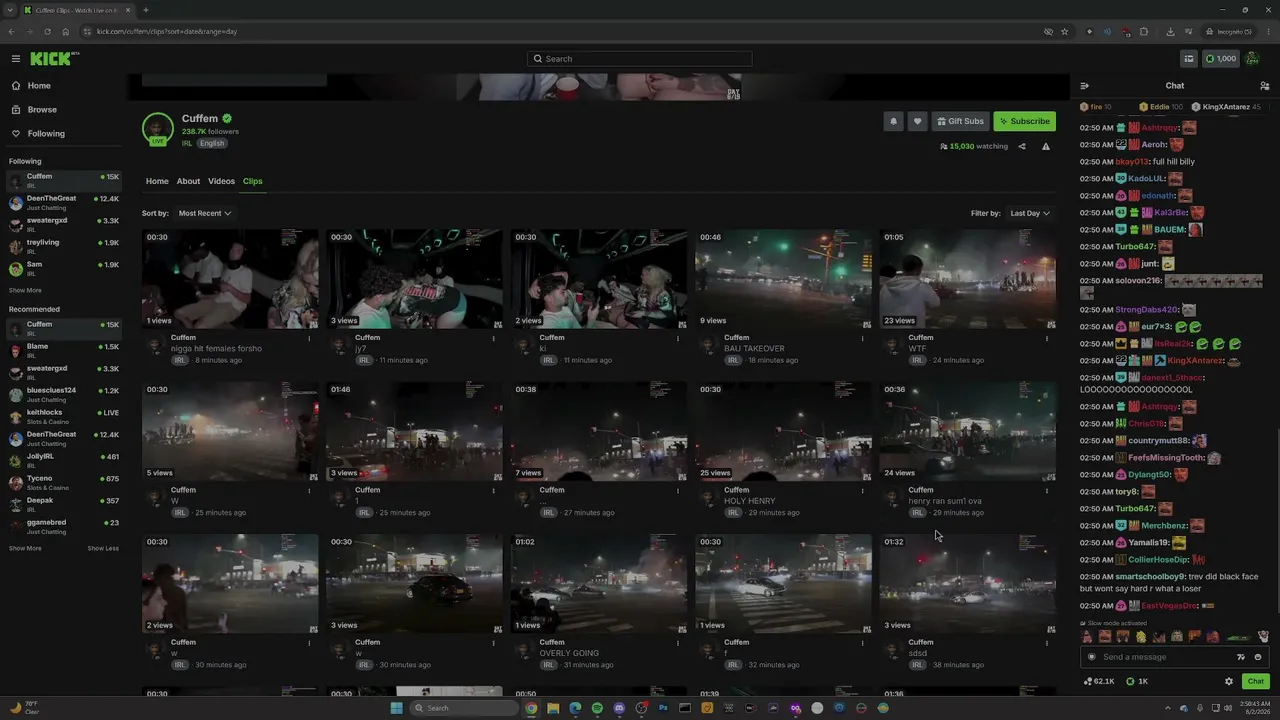
Task: Reload the page with the refresh icon
Action: (47, 31)
